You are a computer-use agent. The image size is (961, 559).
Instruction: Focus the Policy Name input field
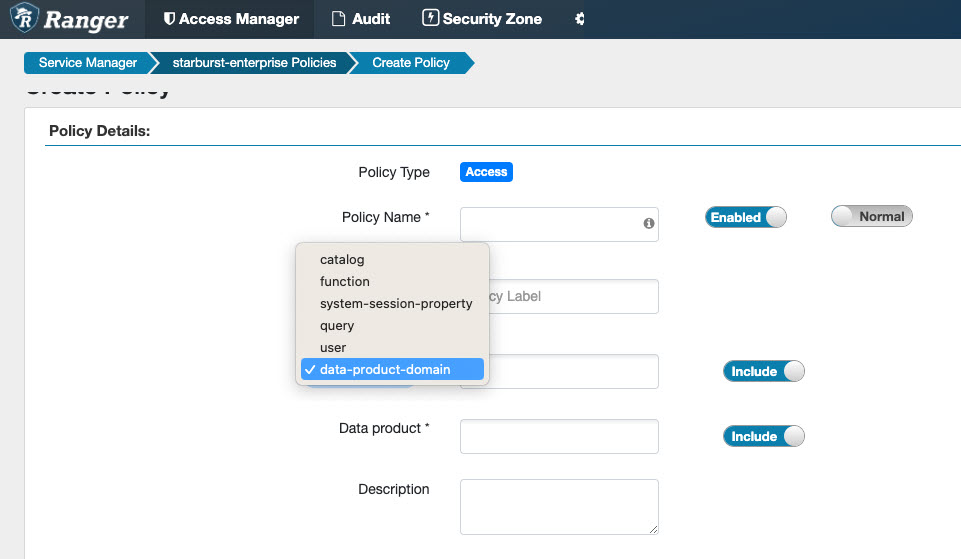point(559,224)
